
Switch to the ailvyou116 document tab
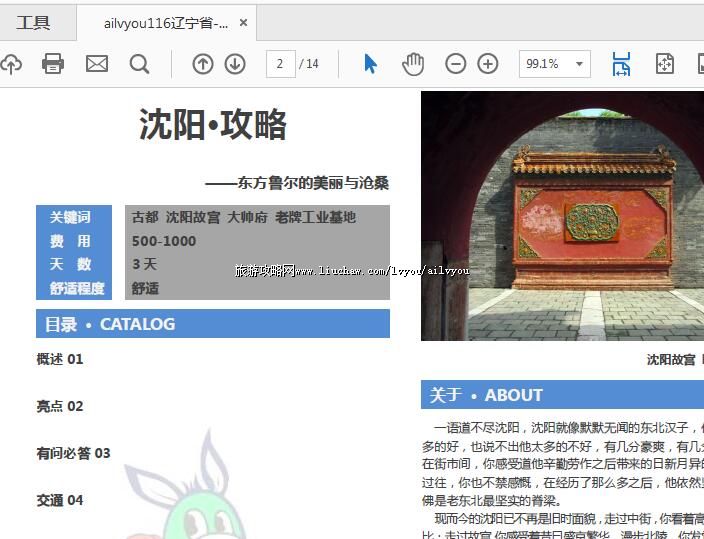pyautogui.click(x=165, y=23)
